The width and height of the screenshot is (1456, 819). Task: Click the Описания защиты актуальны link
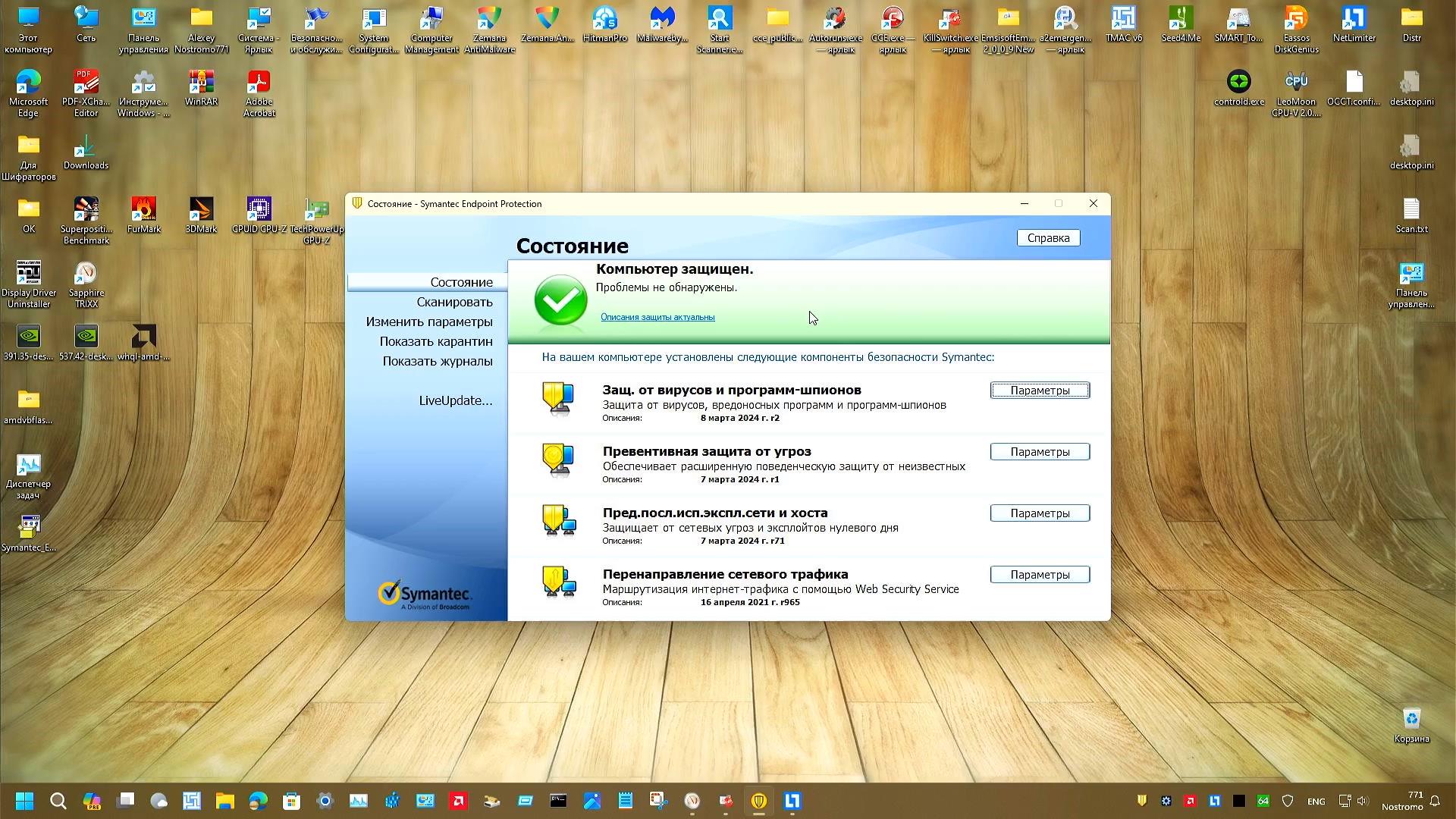657,317
